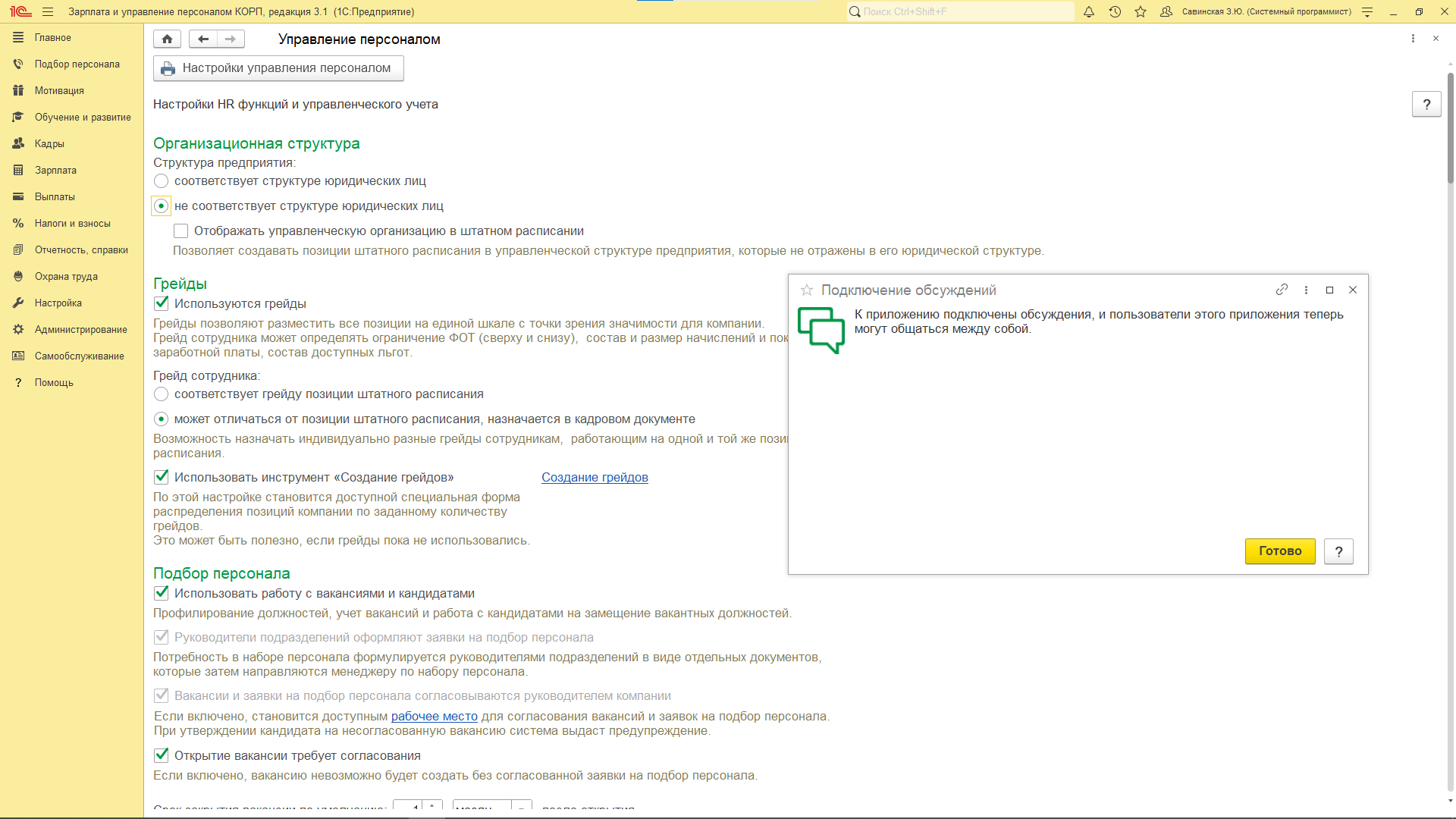Open favorites star in the title bar
1456x819 pixels.
(1141, 11)
